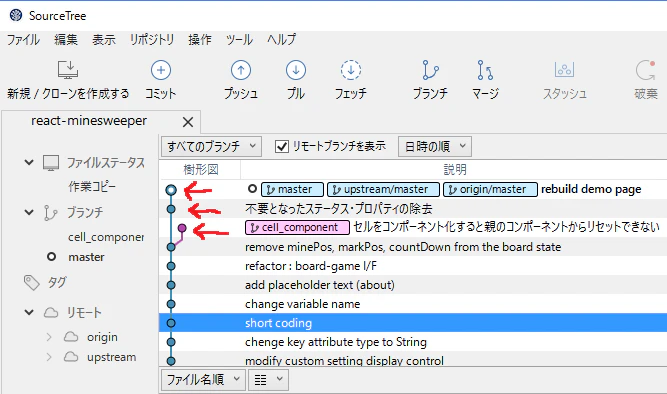Click the monitor icon beside ファイルステータス
This screenshot has height=394, width=667.
51,163
